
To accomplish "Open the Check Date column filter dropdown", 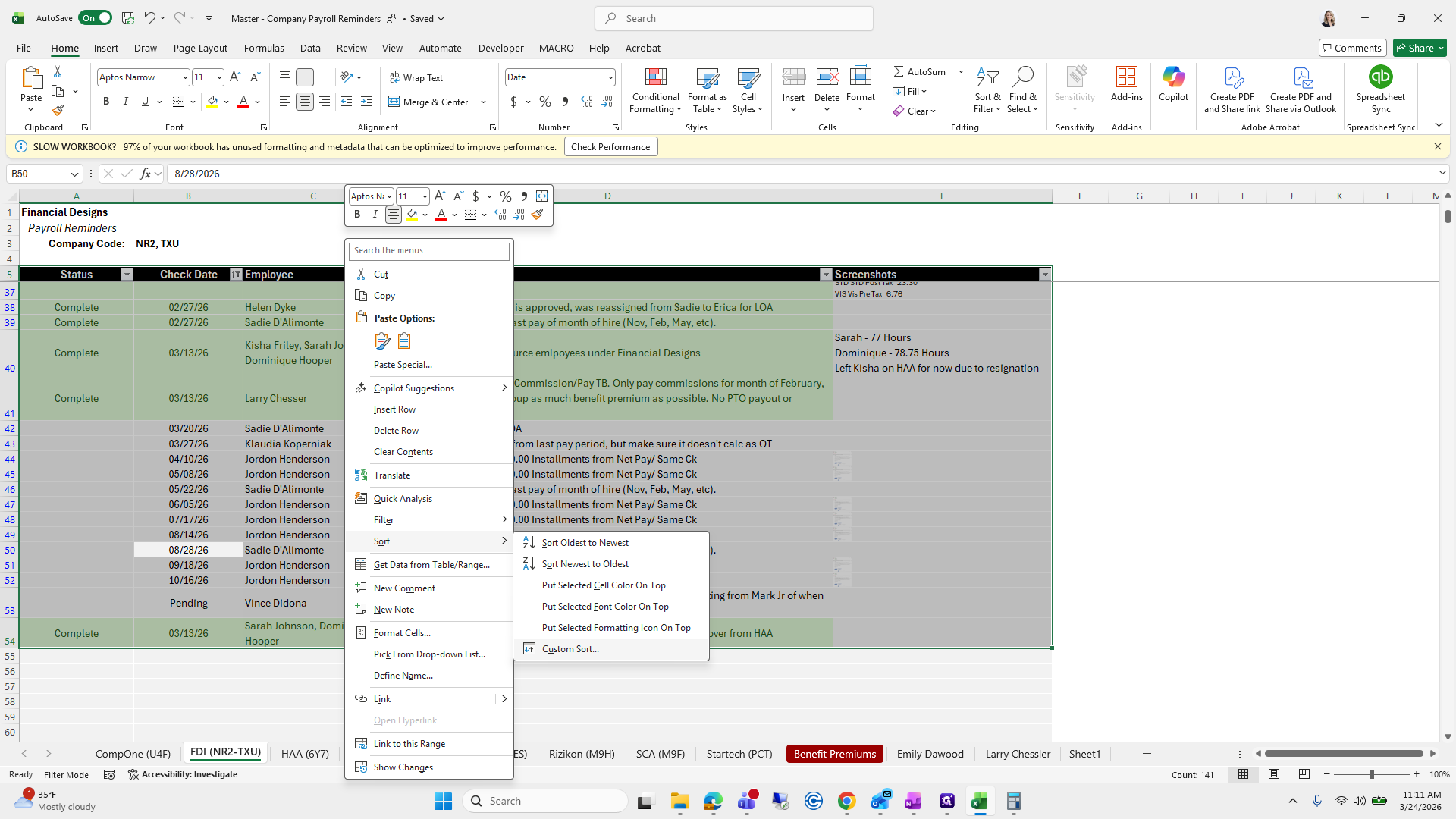I will click(x=236, y=275).
